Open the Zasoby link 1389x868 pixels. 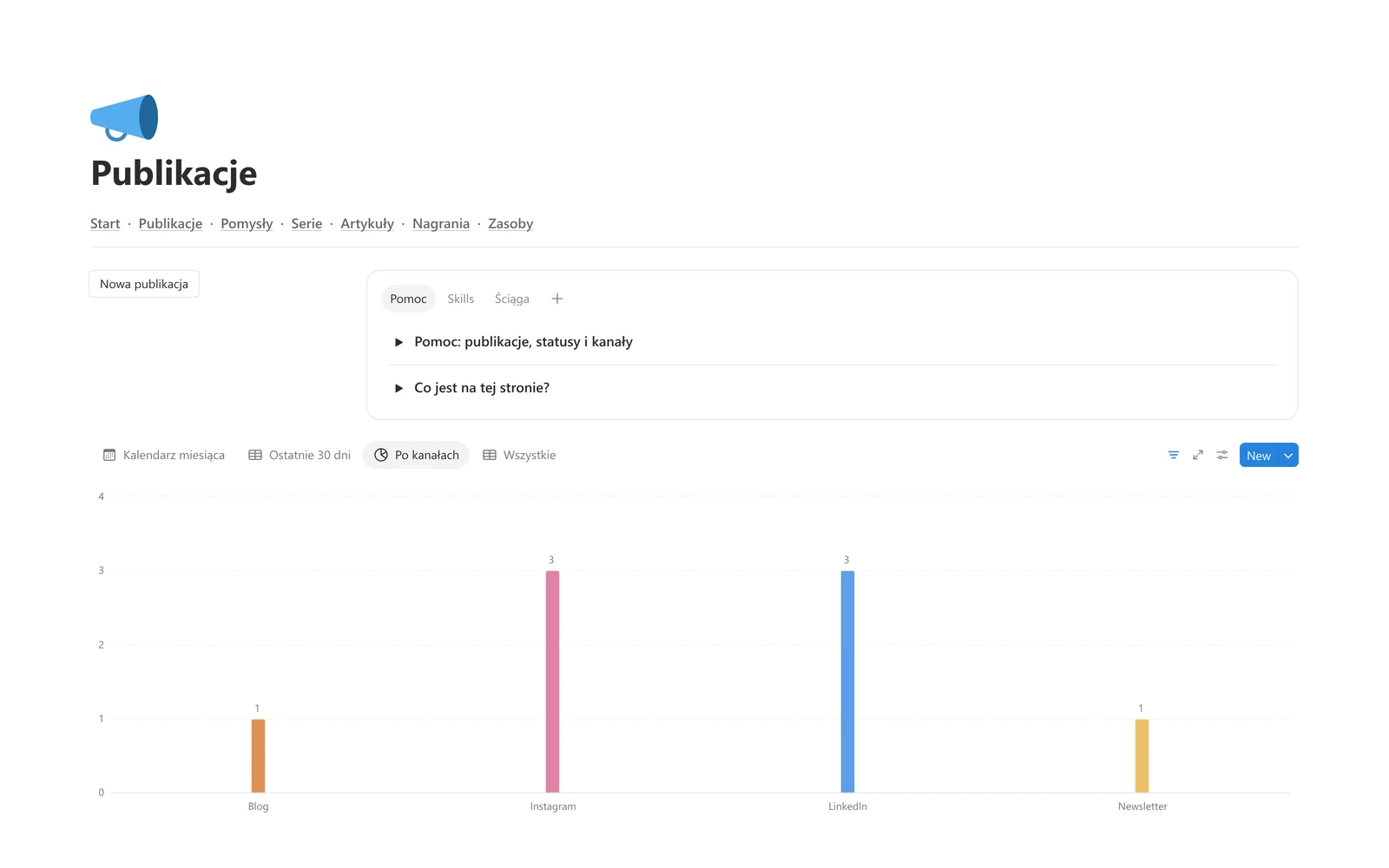510,224
